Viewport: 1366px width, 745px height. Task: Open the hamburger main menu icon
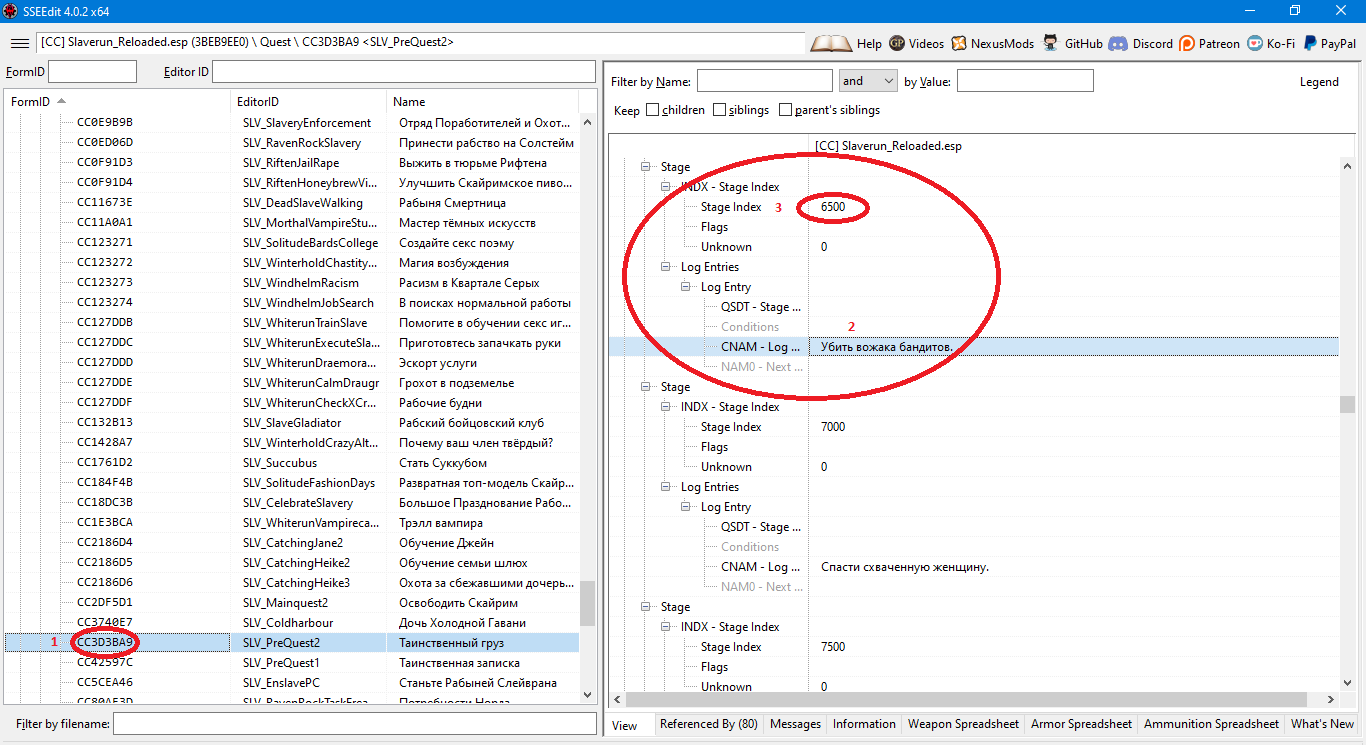tap(20, 43)
